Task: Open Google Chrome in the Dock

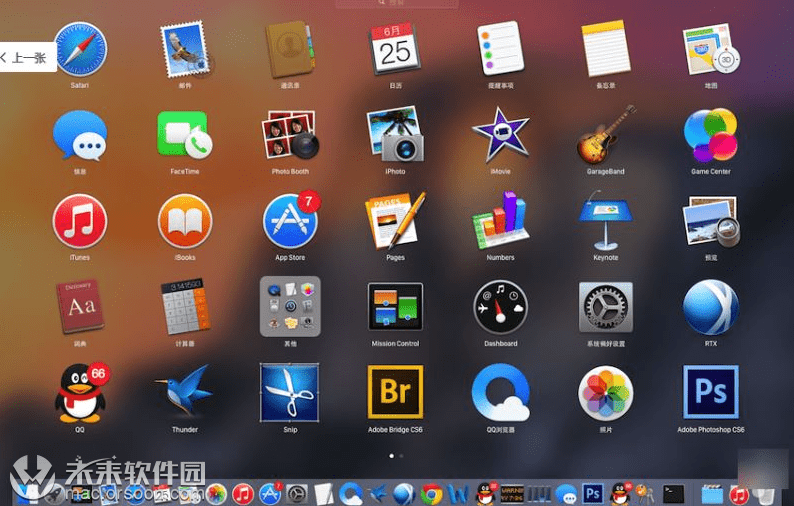Action: pos(431,493)
